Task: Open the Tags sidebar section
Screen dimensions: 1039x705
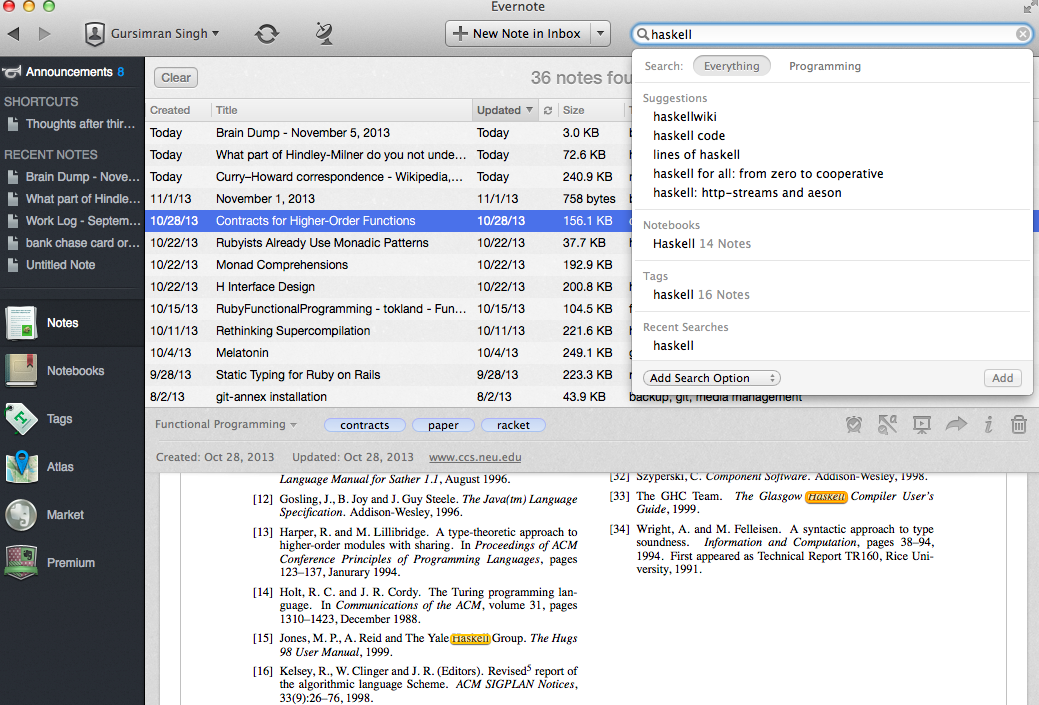Action: (72, 419)
